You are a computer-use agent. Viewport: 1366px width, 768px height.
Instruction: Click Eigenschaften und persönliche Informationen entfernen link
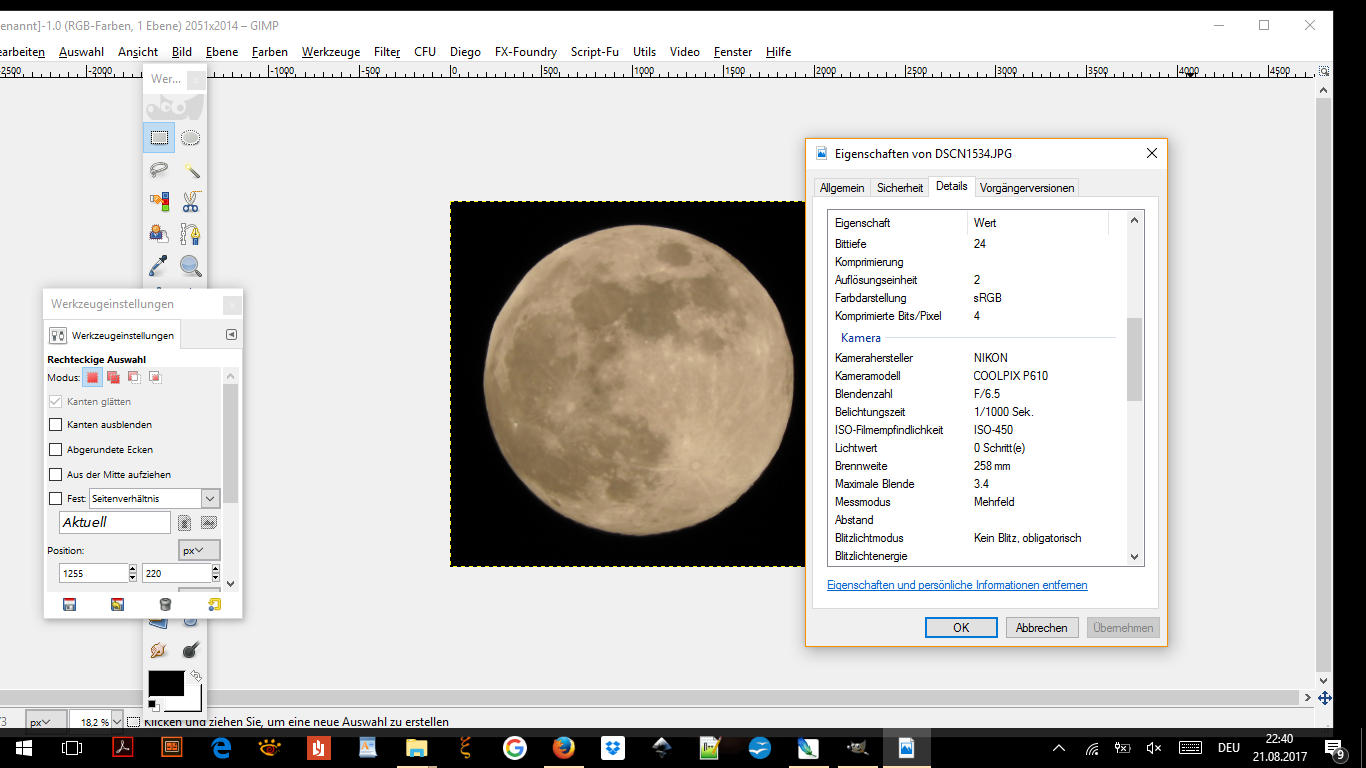click(957, 585)
